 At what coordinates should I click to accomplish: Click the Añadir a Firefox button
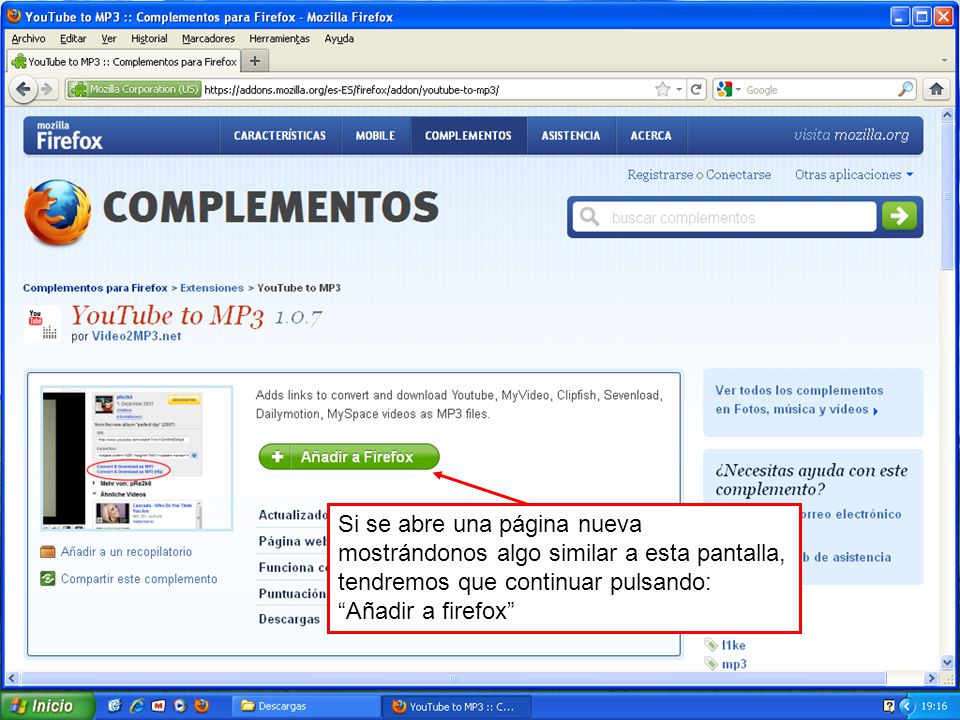coord(349,457)
